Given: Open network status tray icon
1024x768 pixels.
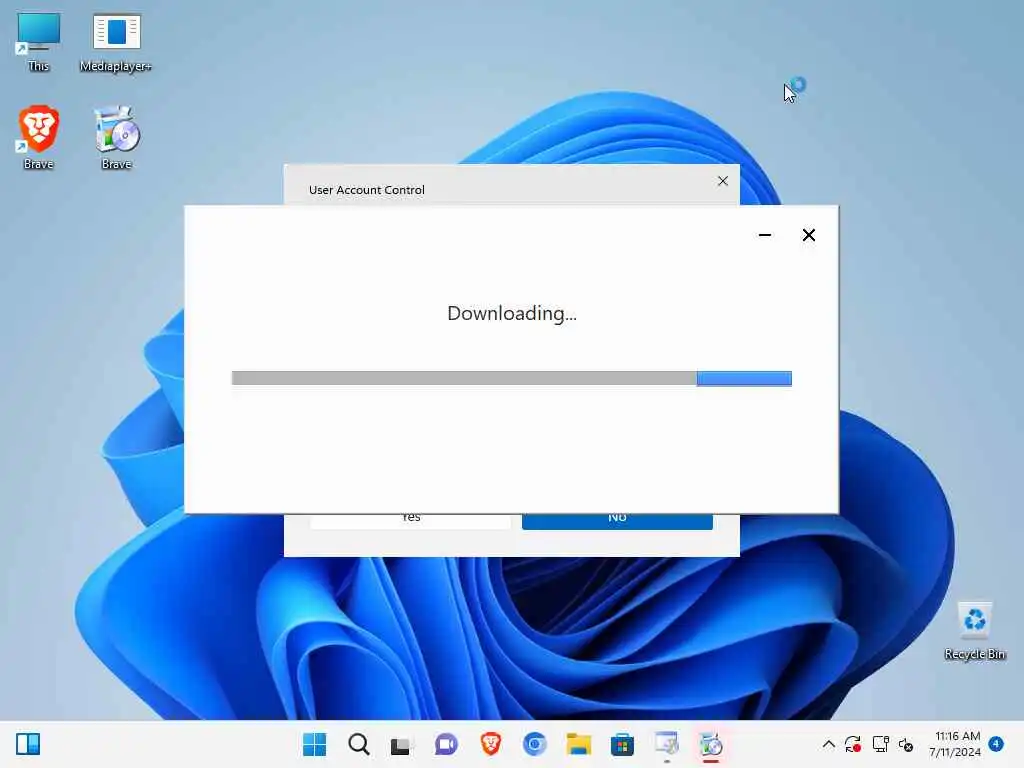Looking at the screenshot, I should click(x=880, y=744).
